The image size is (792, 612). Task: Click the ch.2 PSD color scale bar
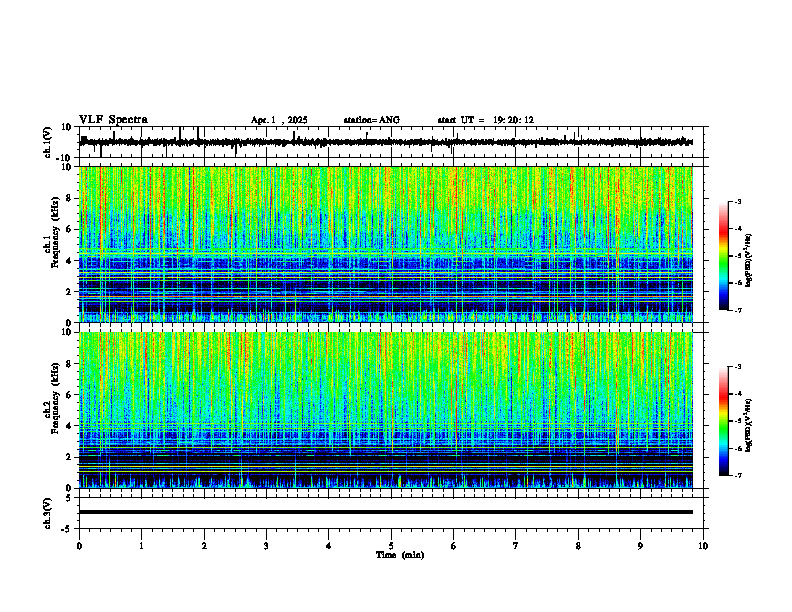point(724,421)
